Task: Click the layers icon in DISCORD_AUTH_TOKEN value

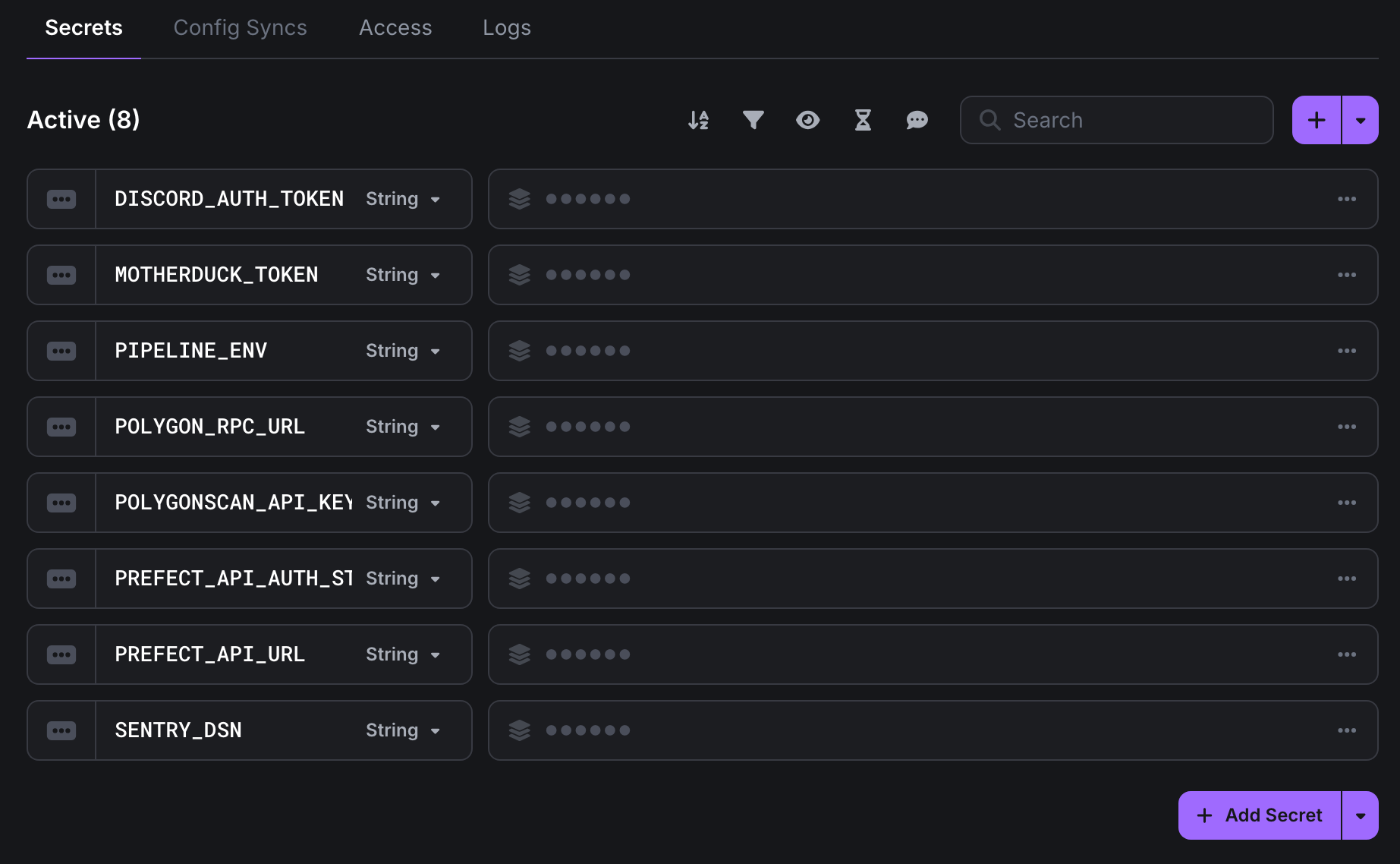Action: coord(520,199)
